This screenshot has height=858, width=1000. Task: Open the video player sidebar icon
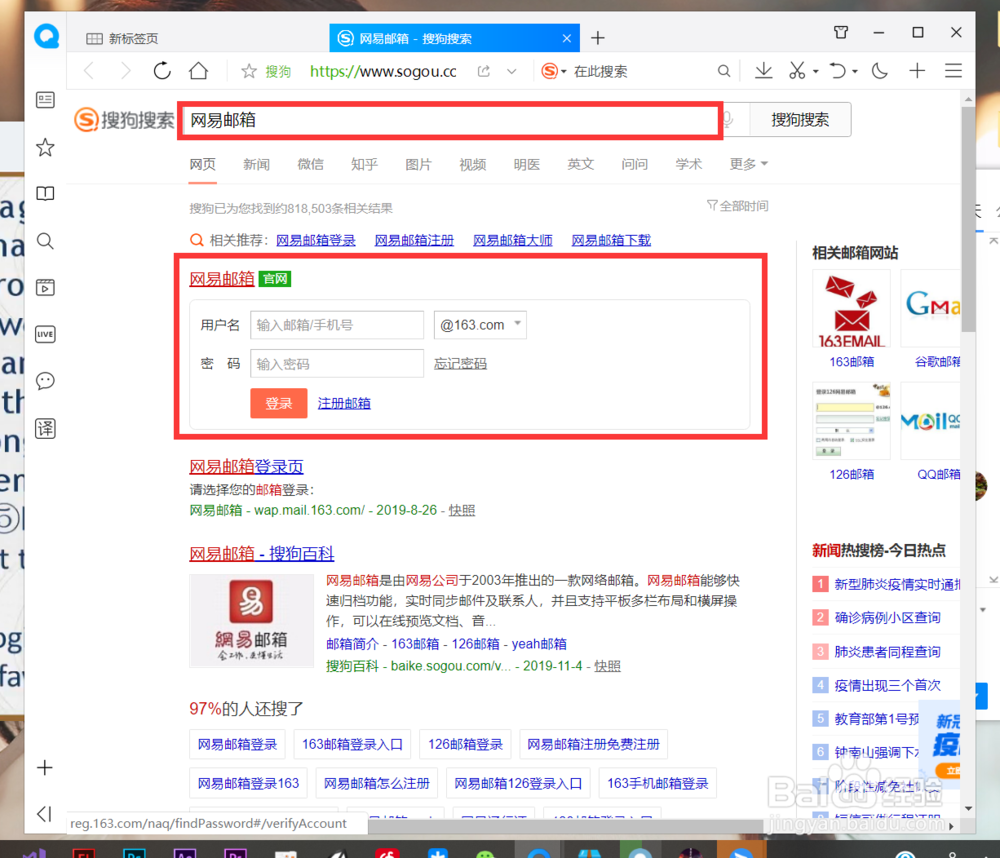point(45,287)
